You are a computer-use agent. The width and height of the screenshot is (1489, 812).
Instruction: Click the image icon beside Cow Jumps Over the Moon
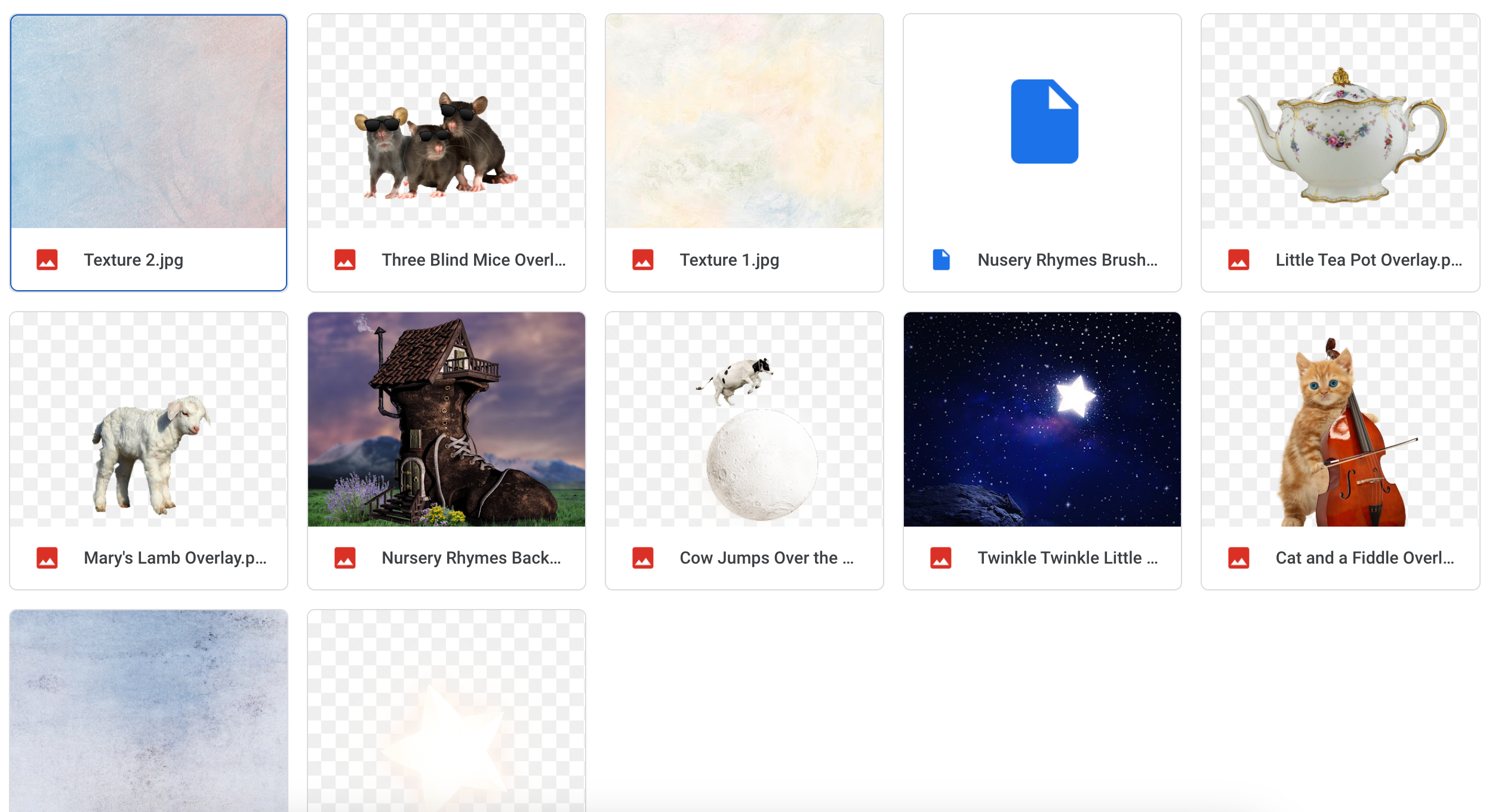click(x=643, y=558)
